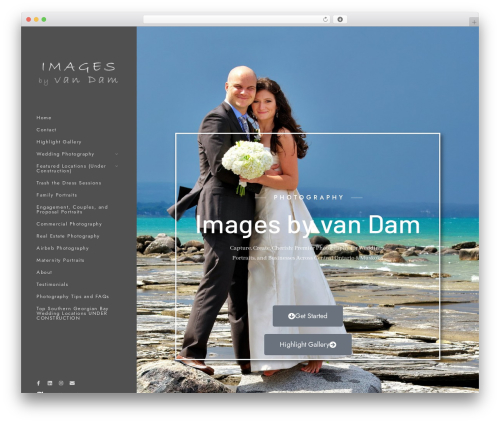Open the About page
The height and width of the screenshot is (423, 500).
click(44, 272)
